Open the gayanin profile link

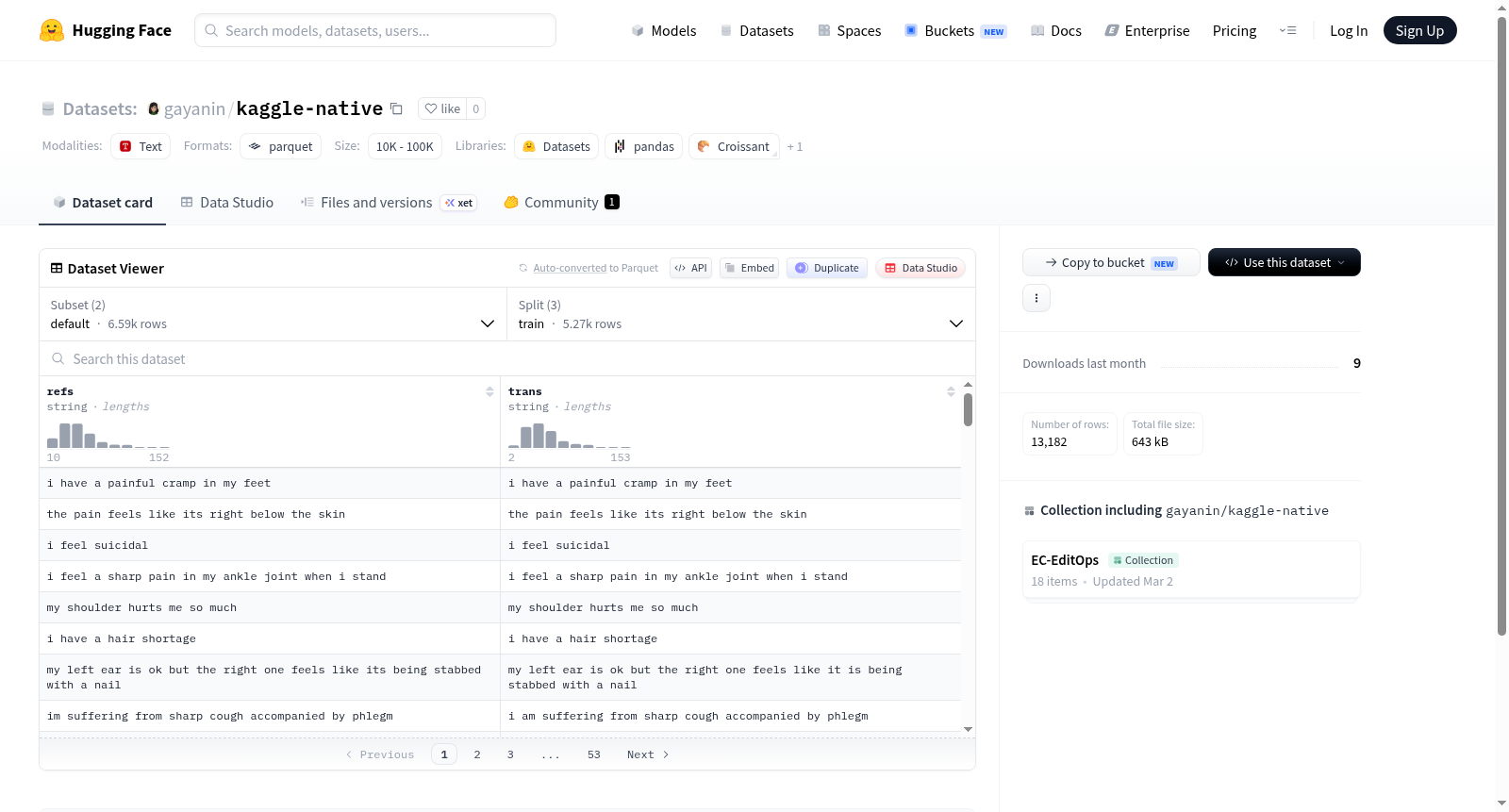click(194, 108)
